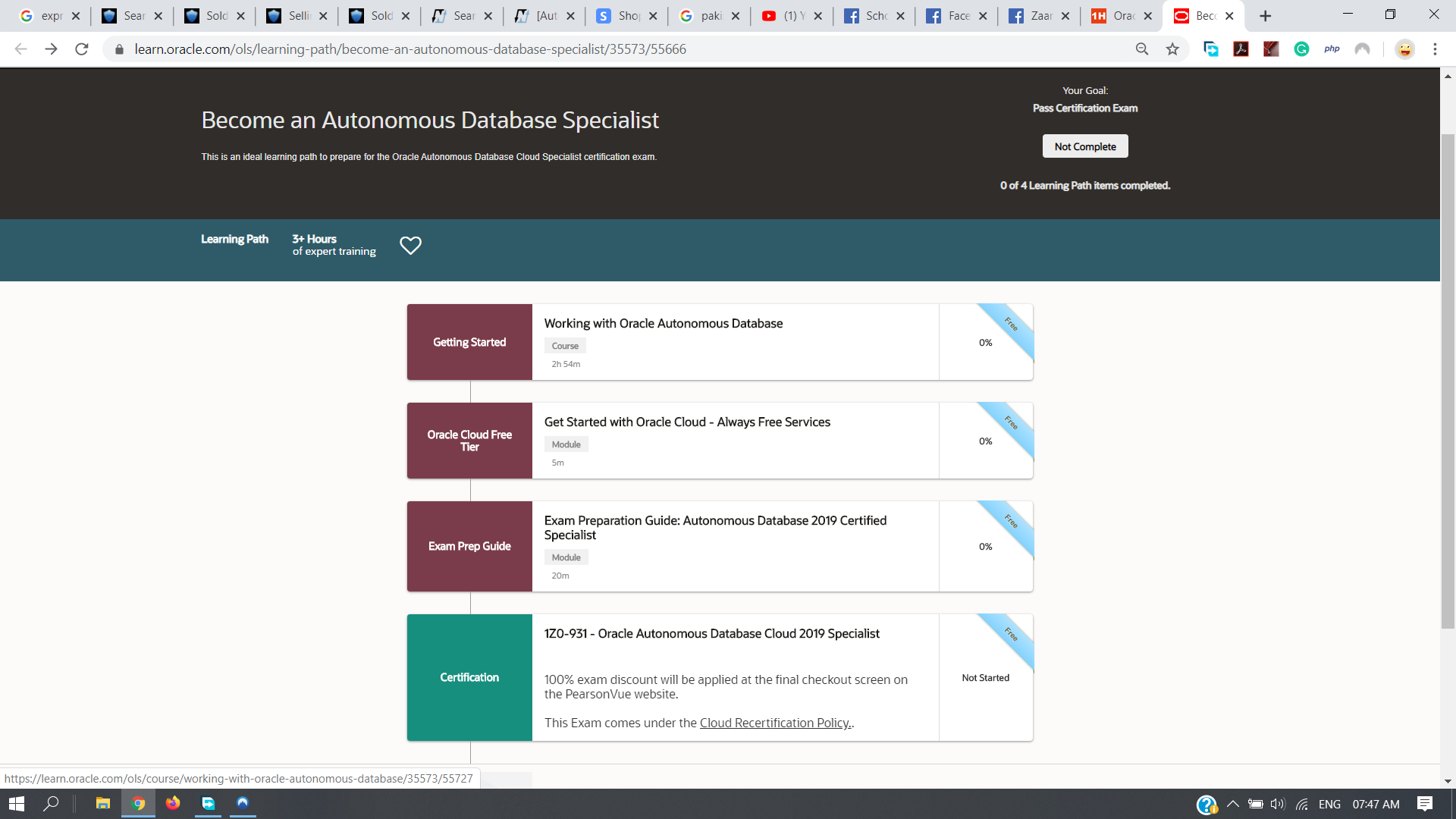The image size is (1456, 819).
Task: Click the zoom magnifier icon in address bar
Action: point(1142,49)
